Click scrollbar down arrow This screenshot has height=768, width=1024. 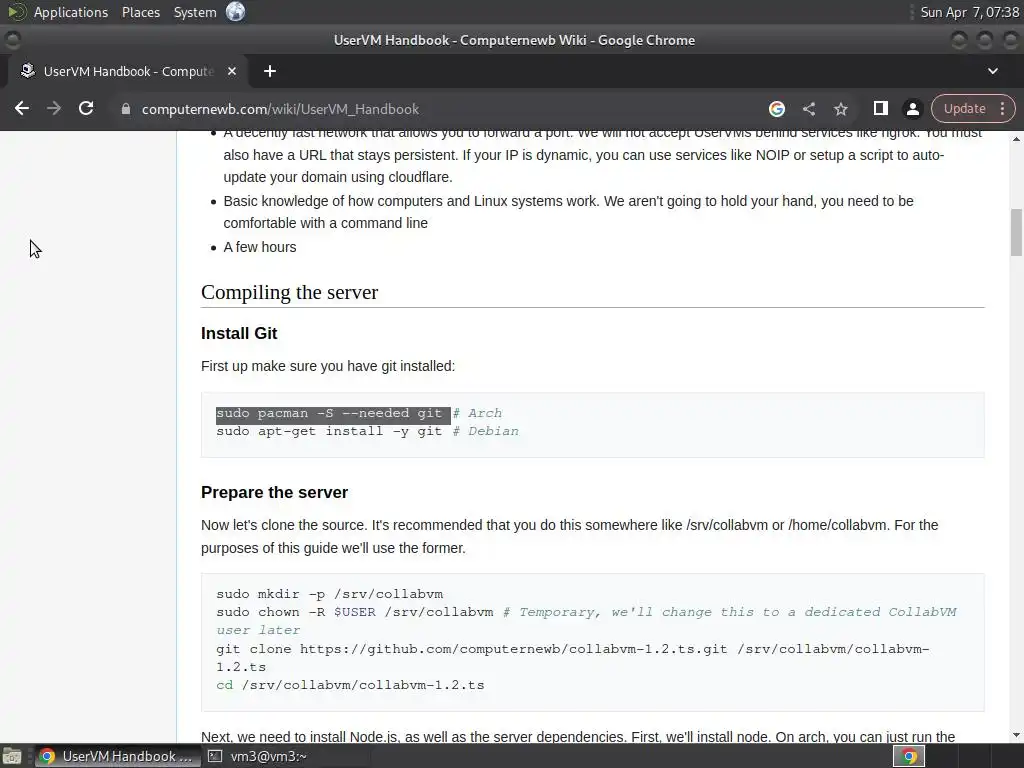(1016, 736)
